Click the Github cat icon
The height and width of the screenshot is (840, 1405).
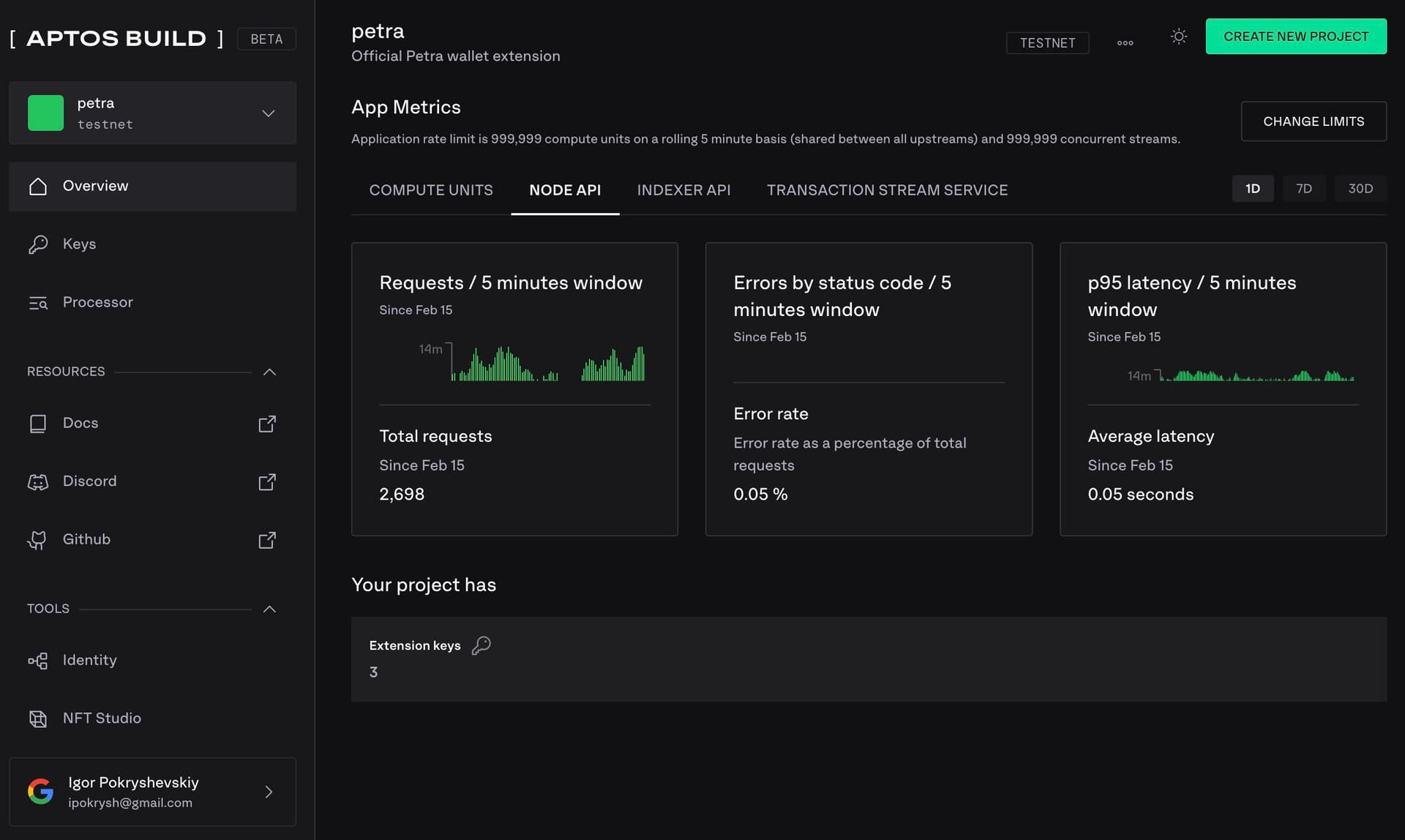(x=37, y=540)
